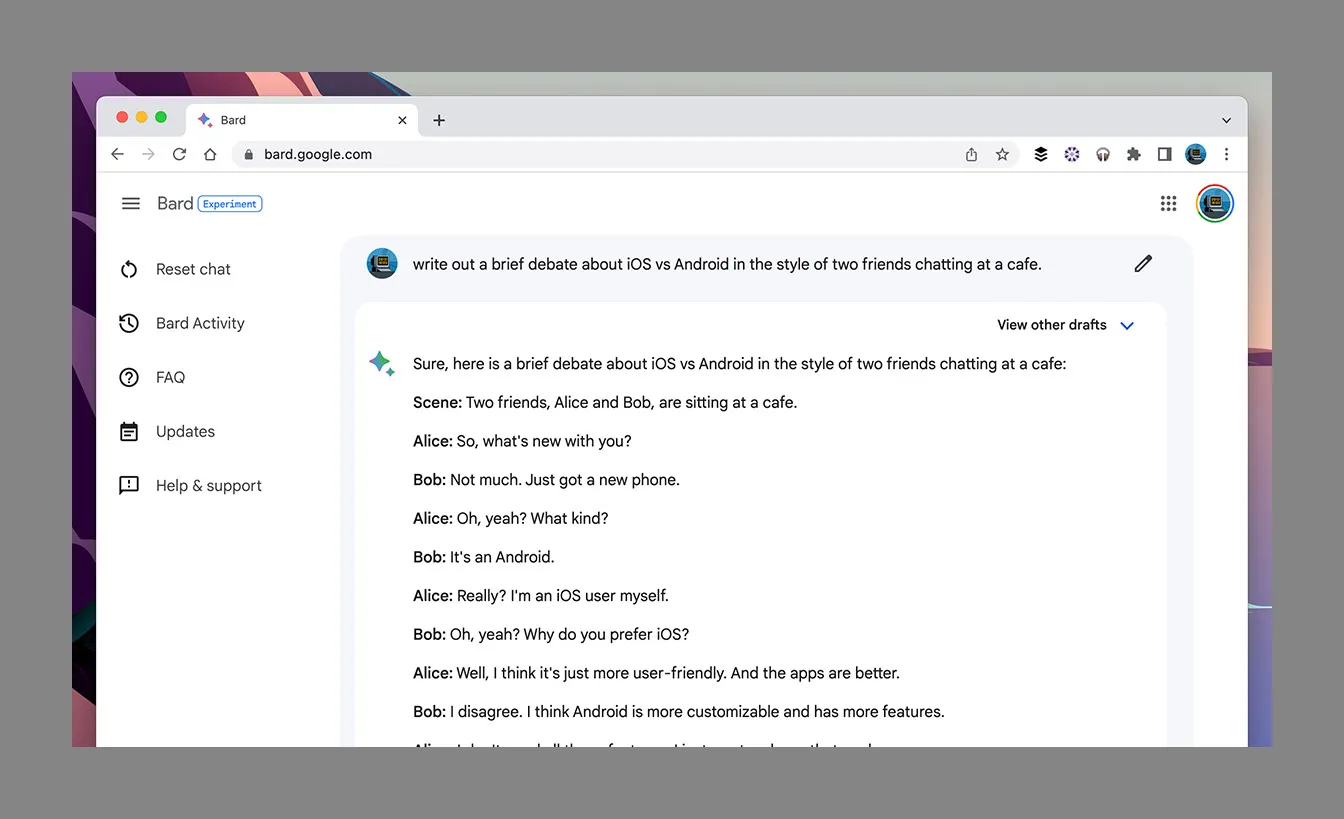Open the Google apps launcher grid
The image size is (1344, 819).
point(1168,203)
